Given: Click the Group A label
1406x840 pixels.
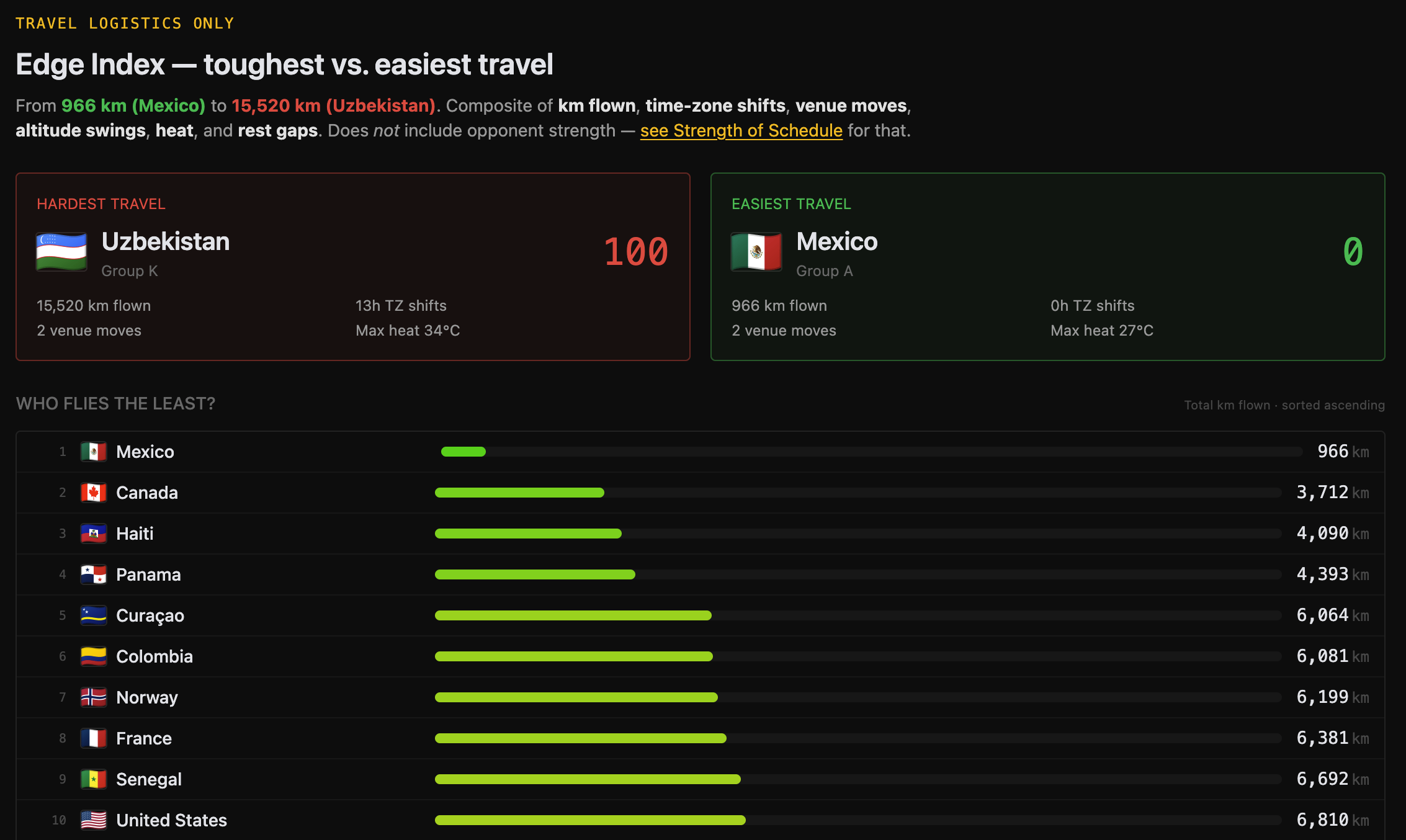Looking at the screenshot, I should pyautogui.click(x=825, y=271).
